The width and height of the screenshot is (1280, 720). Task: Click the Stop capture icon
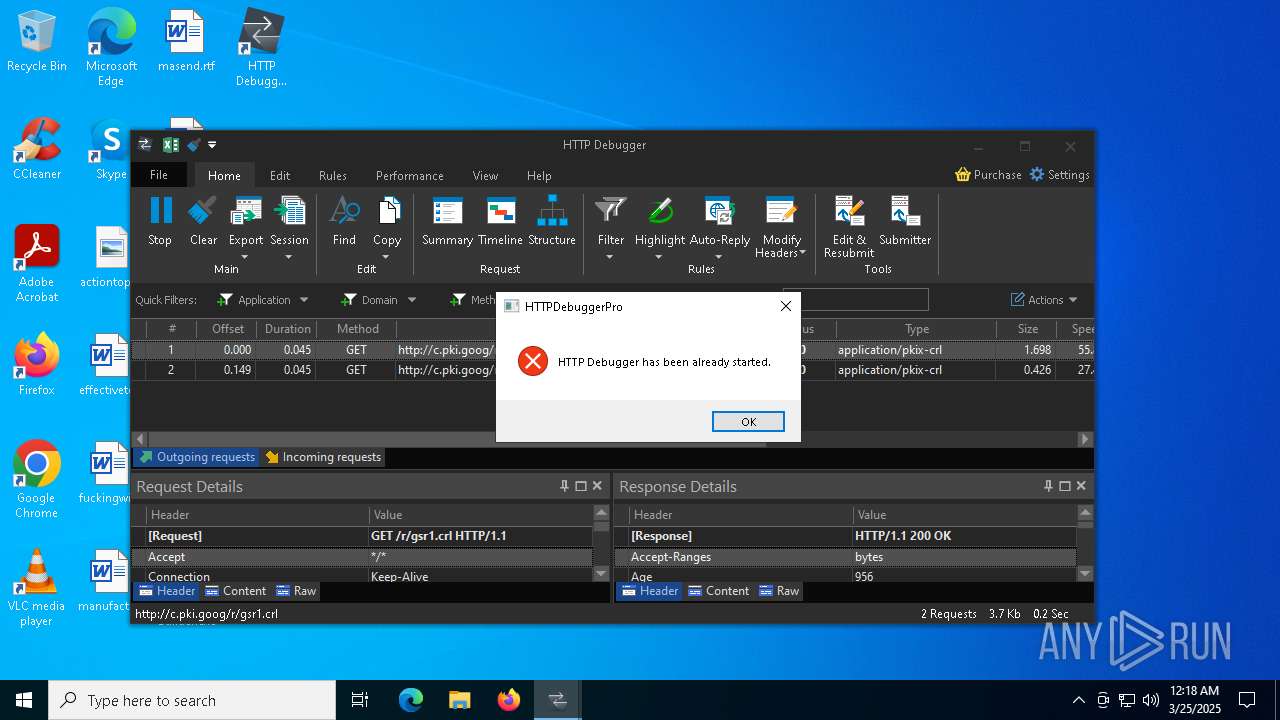click(160, 210)
